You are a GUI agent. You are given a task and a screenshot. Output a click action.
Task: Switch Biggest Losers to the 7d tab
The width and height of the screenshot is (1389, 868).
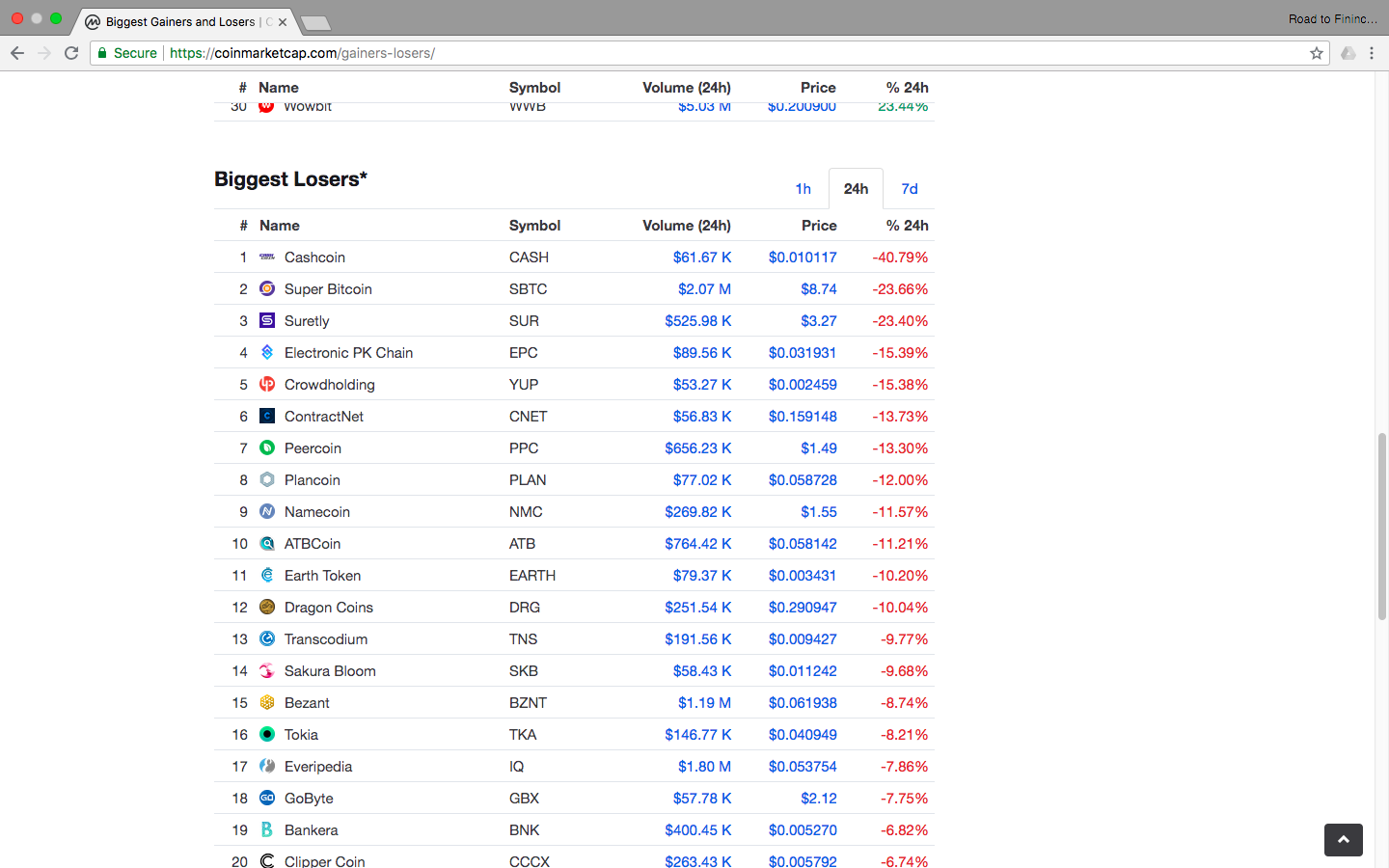(x=910, y=189)
